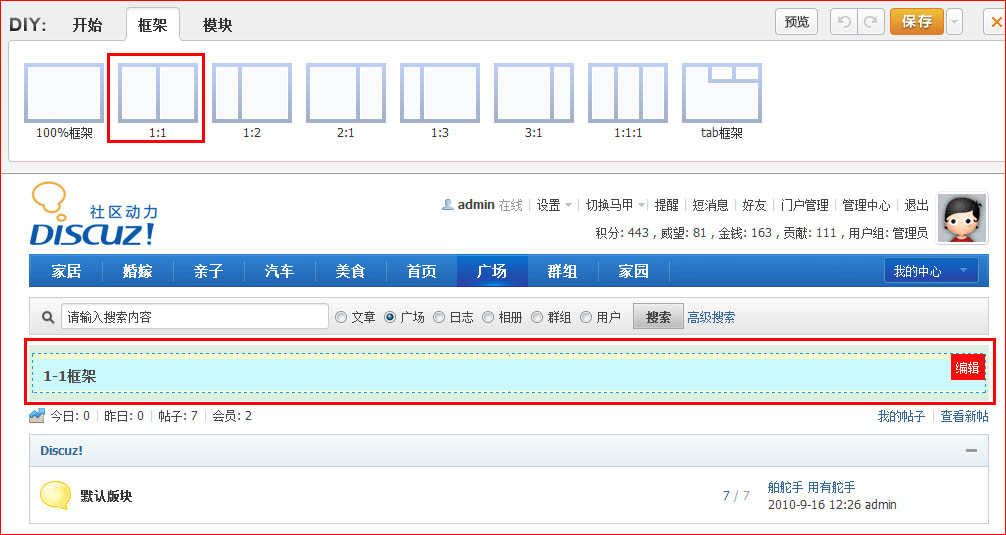The image size is (1006, 535).
Task: Click the search text input field
Action: pos(195,317)
